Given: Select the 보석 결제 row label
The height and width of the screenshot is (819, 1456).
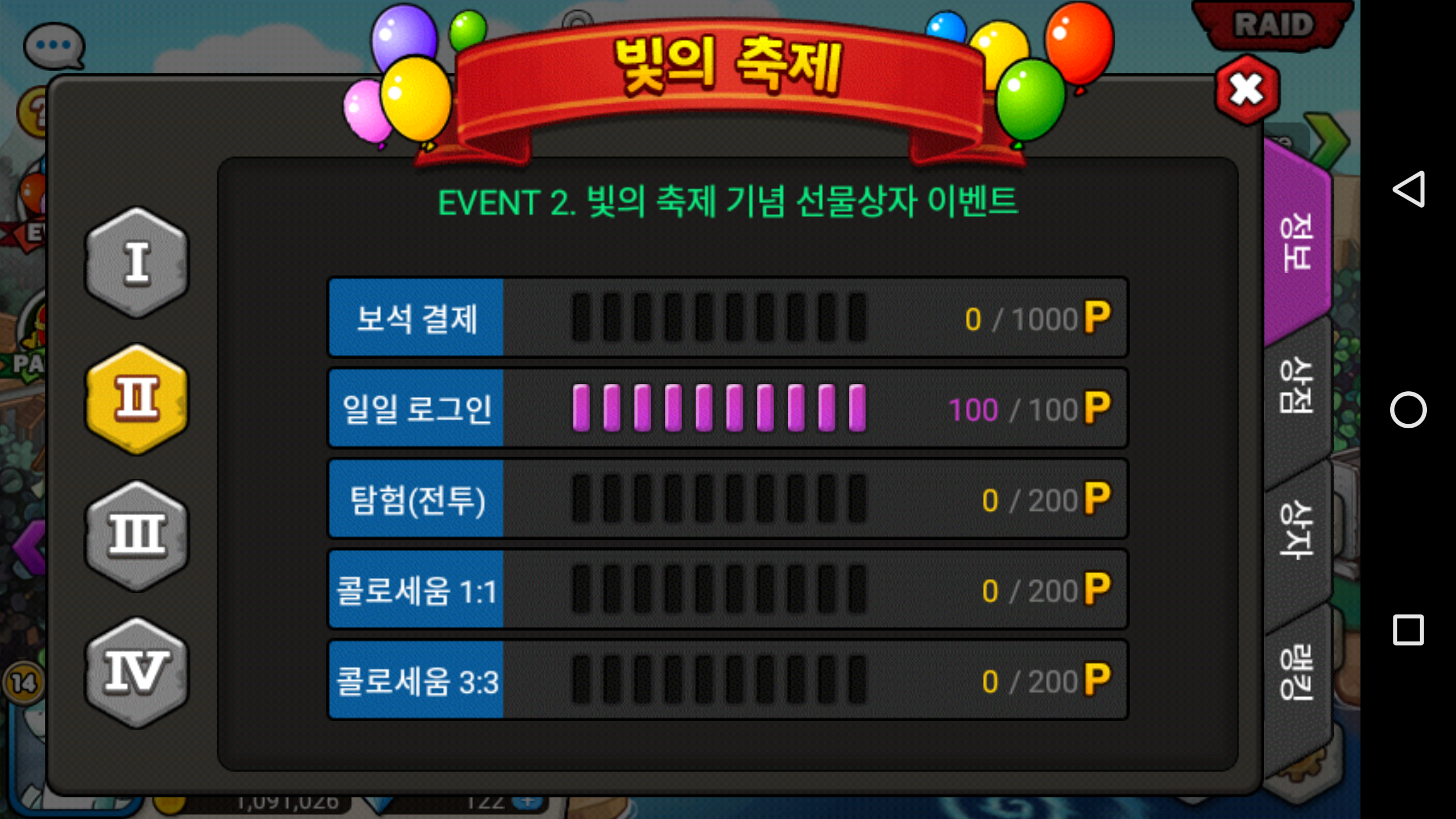Looking at the screenshot, I should point(416,318).
